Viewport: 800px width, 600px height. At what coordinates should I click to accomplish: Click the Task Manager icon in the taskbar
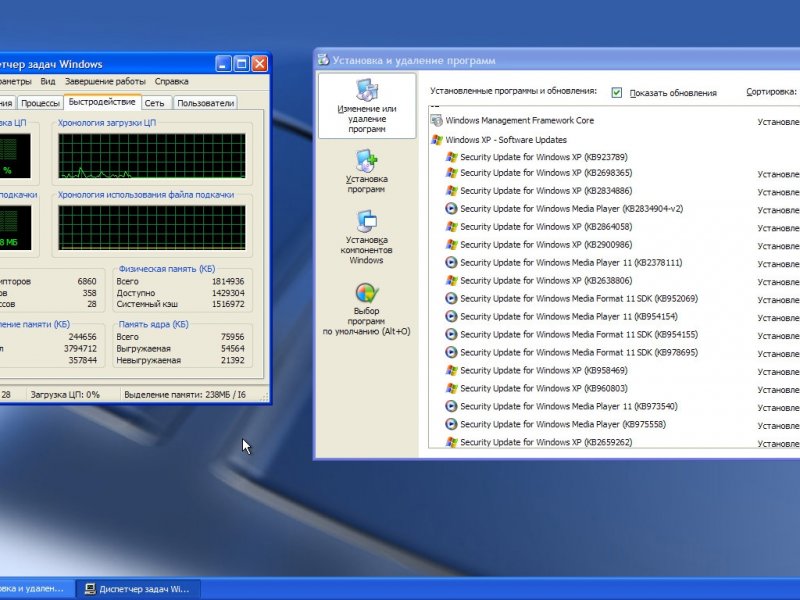click(x=90, y=589)
